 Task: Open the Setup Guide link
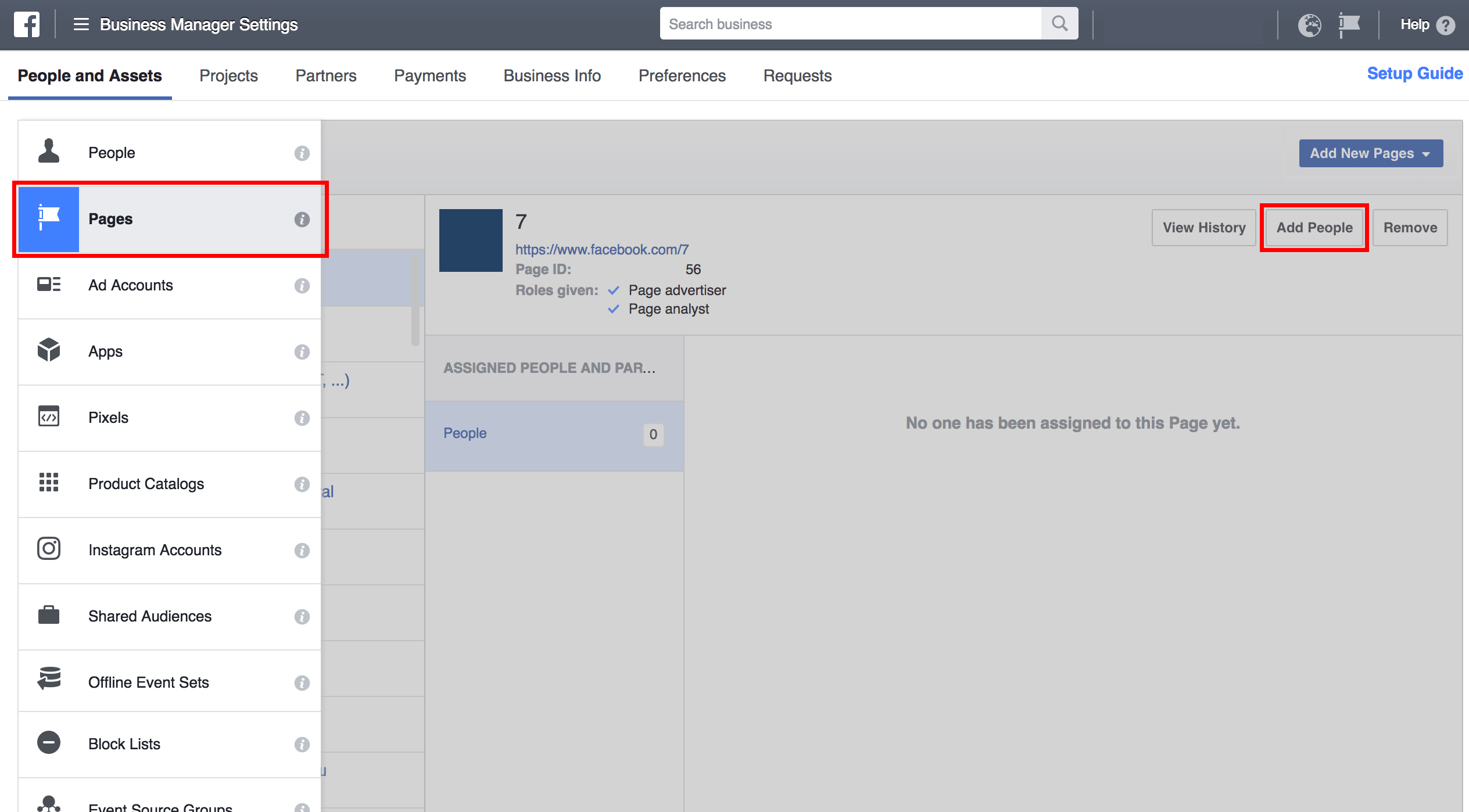pos(1414,73)
